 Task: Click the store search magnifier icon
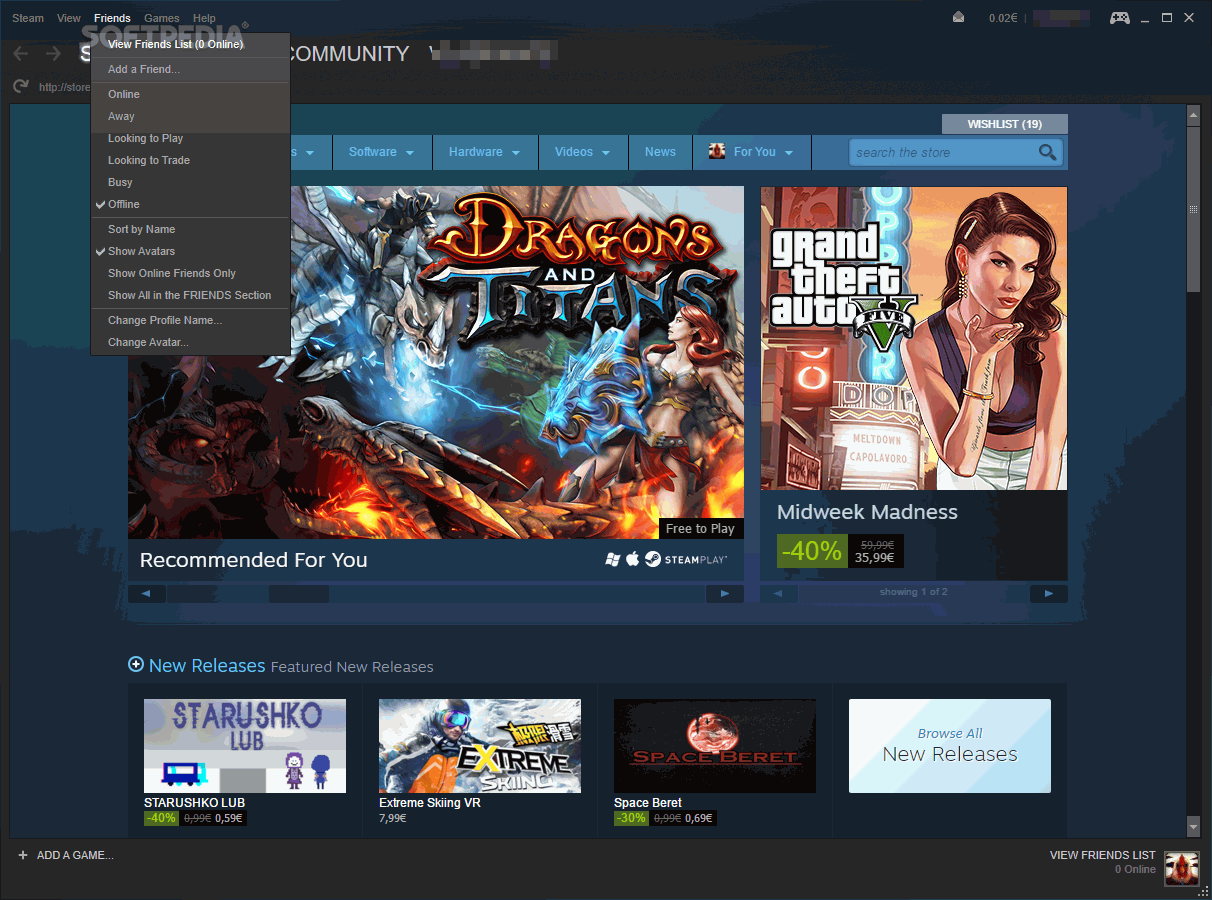[1047, 152]
